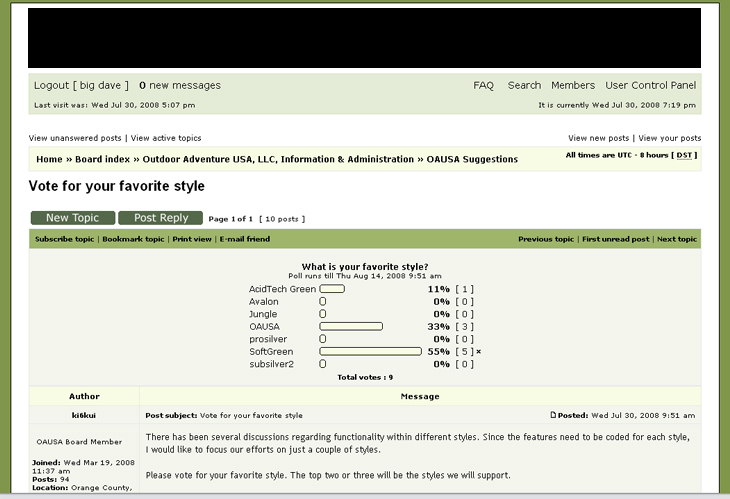Click the SoftGreen poll result bar

pos(370,352)
